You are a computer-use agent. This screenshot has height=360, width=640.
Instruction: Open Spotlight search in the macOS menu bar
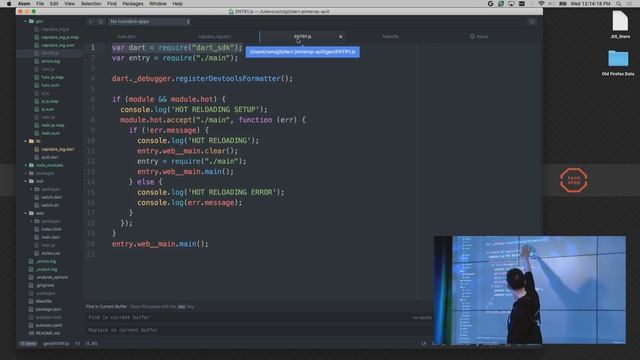tap(619, 4)
